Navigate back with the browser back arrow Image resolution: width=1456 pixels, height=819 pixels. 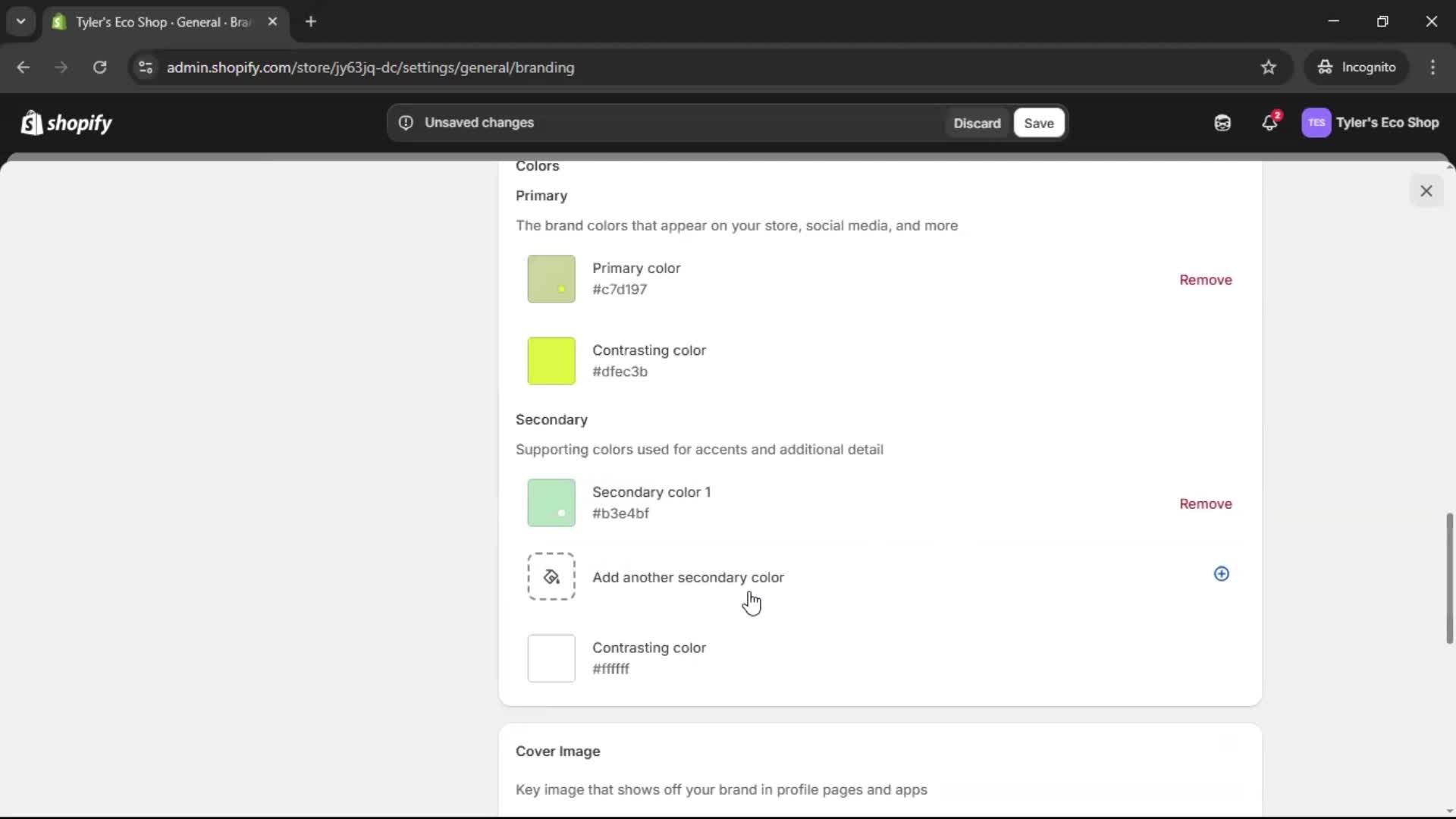pos(24,67)
